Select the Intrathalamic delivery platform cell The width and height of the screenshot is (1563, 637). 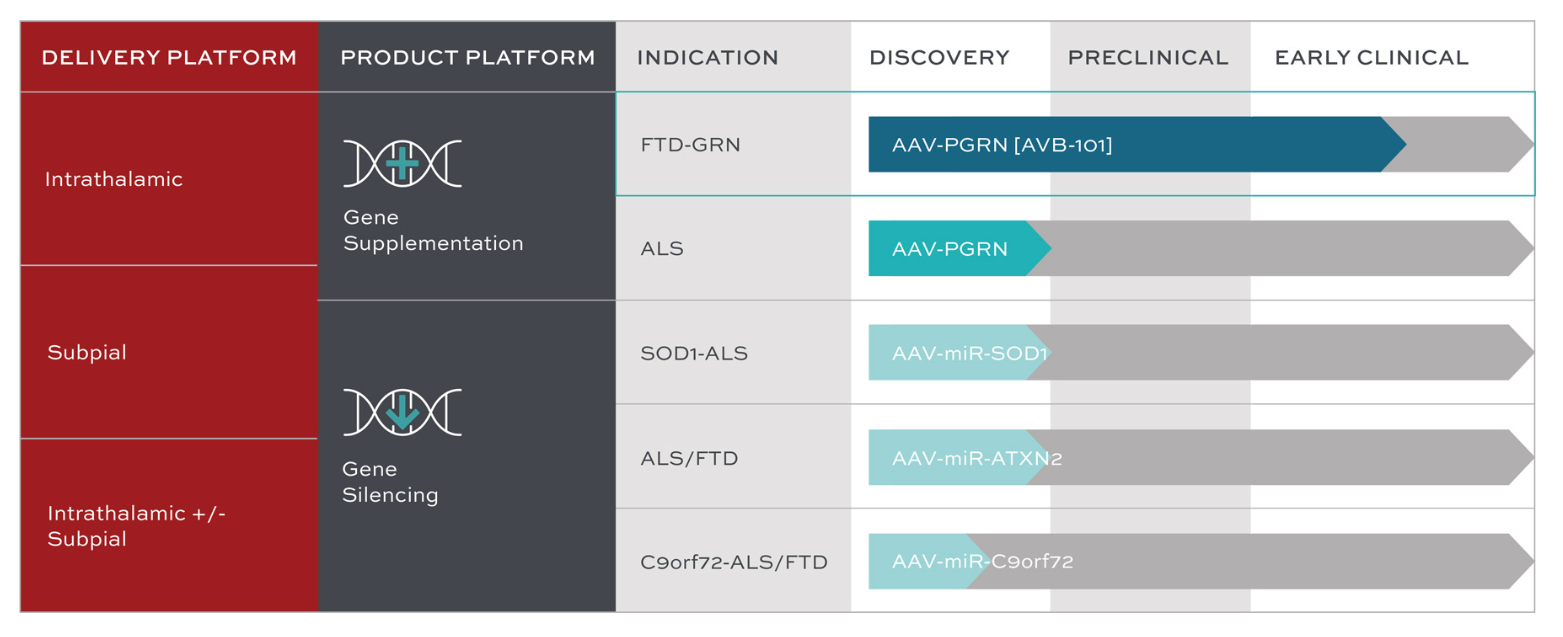[114, 179]
